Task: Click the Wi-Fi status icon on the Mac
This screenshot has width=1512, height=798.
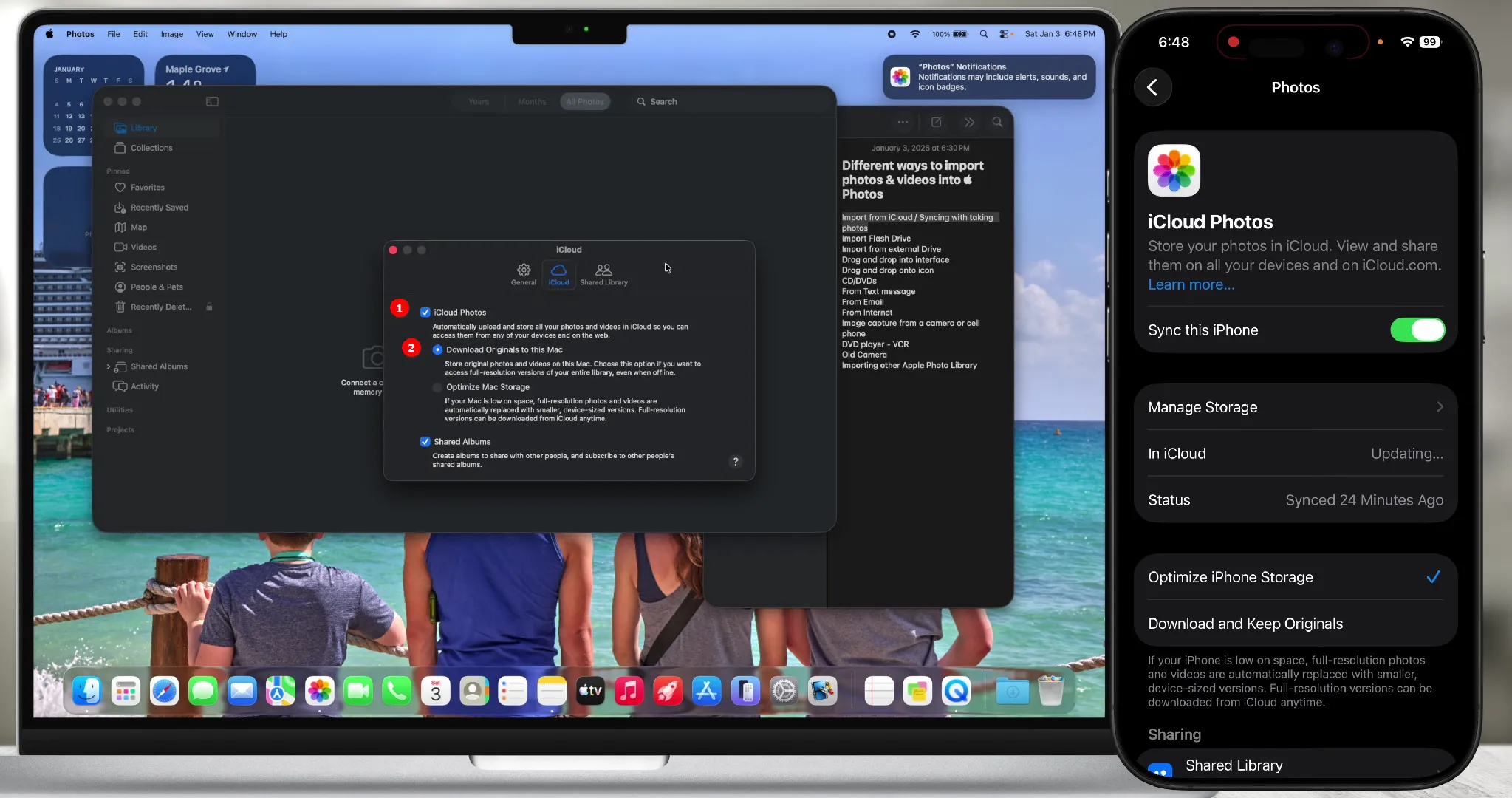Action: (x=914, y=34)
